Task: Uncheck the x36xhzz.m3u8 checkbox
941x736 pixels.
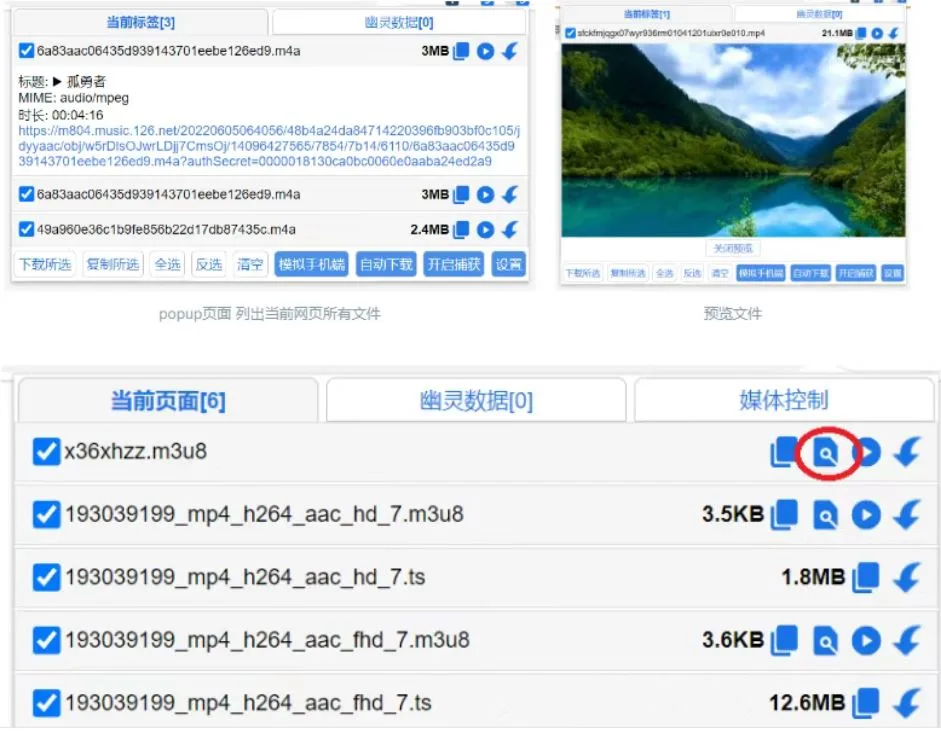Action: 46,452
